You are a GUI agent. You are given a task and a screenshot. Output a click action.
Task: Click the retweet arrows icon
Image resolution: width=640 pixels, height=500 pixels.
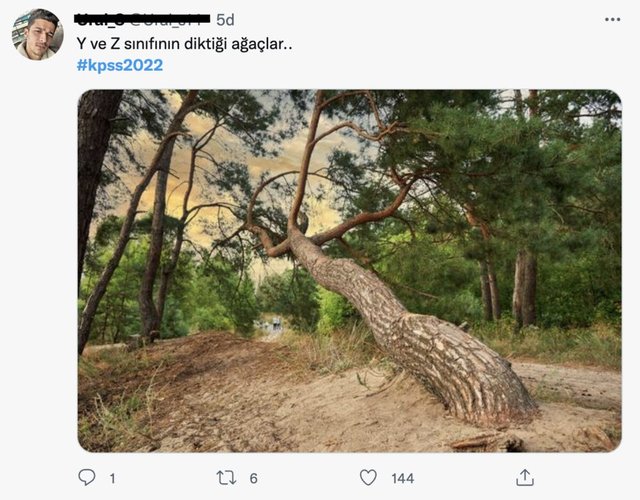pyautogui.click(x=227, y=478)
